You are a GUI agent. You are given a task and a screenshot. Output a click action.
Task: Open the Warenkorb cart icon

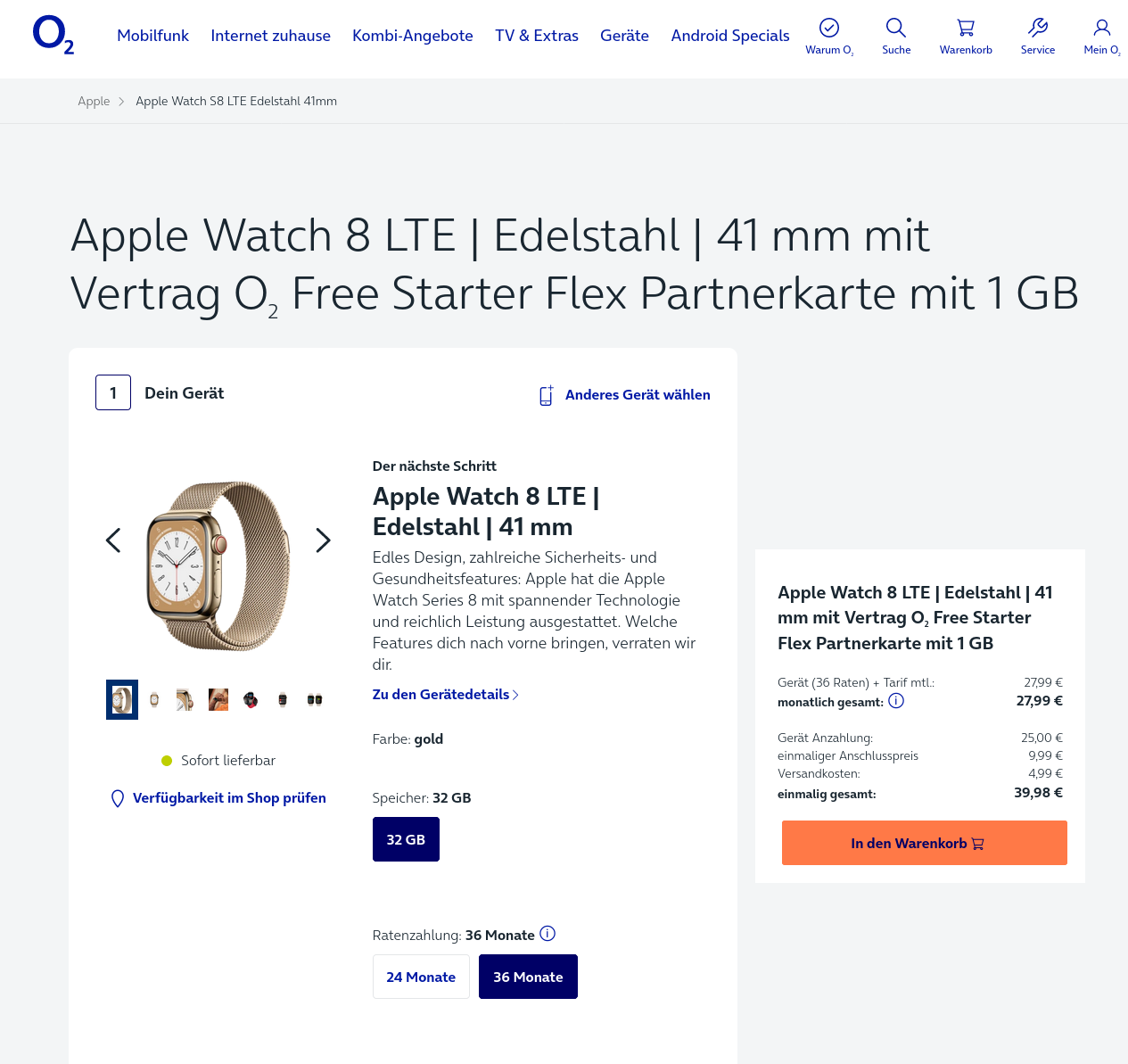966,28
